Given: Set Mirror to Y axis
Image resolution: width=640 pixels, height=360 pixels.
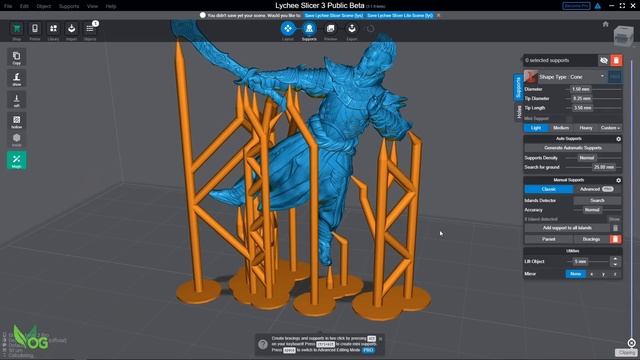Looking at the screenshot, I should coord(603,274).
